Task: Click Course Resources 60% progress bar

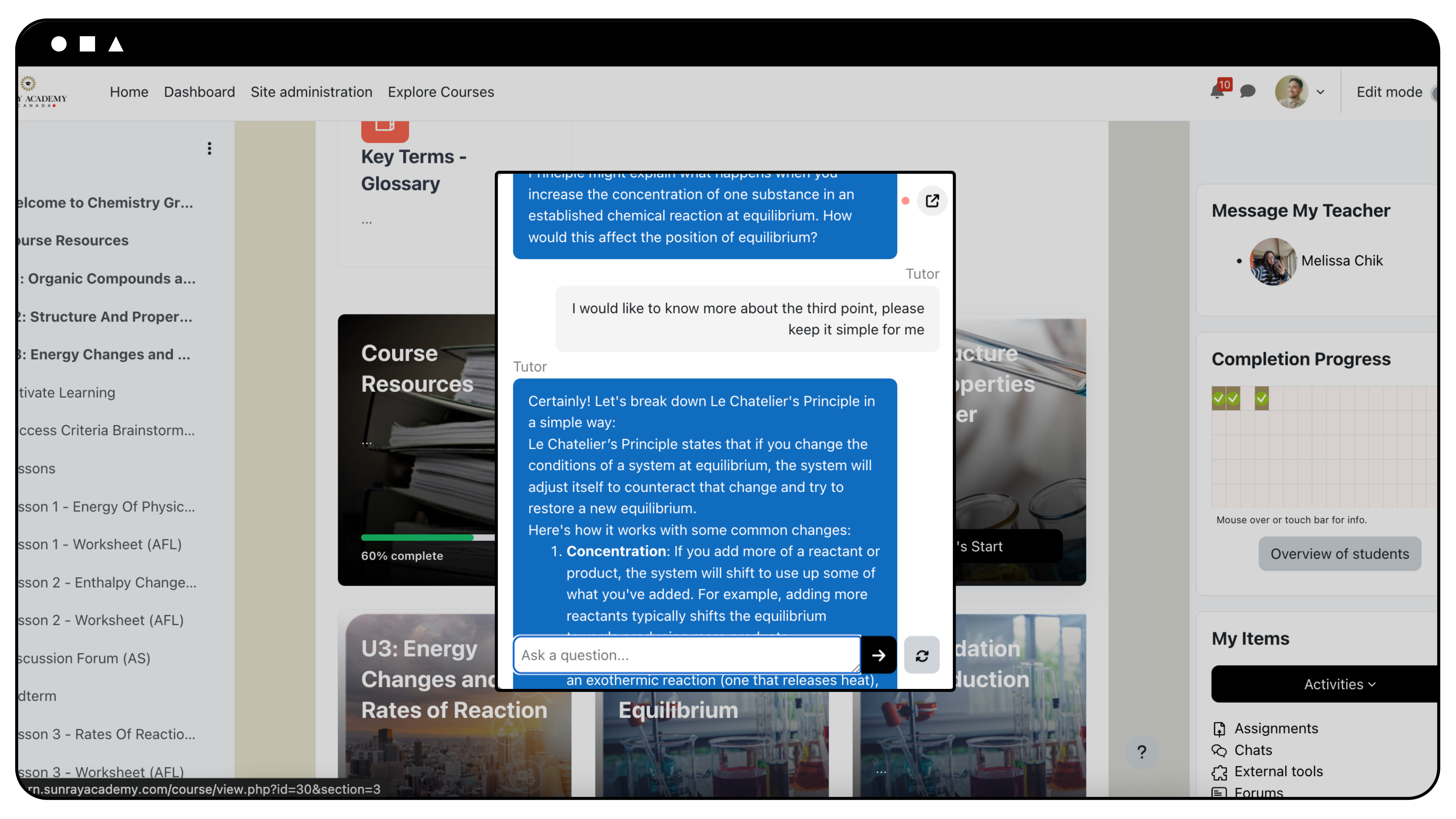Action: pyautogui.click(x=428, y=538)
